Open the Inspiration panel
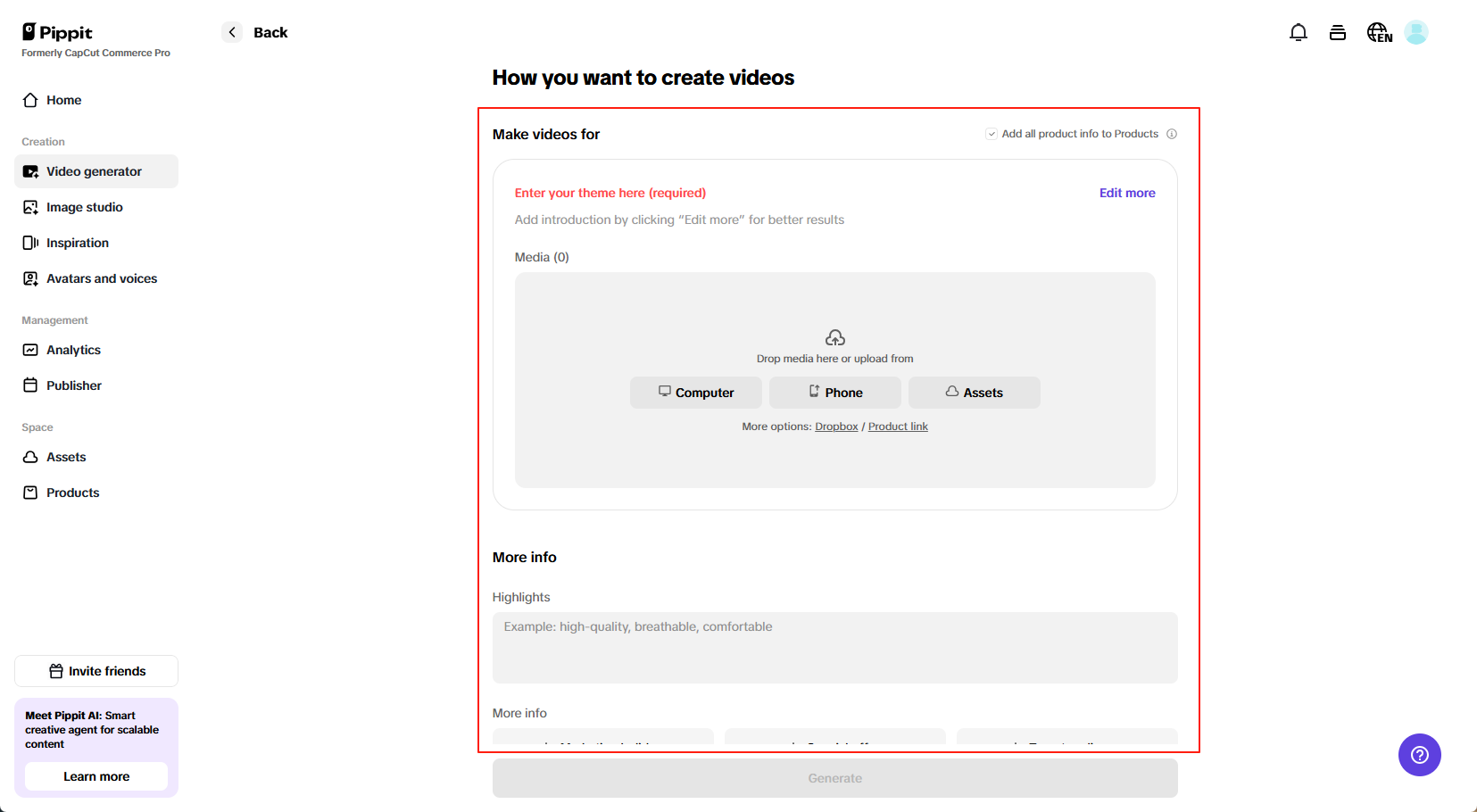The image size is (1477, 812). [77, 243]
